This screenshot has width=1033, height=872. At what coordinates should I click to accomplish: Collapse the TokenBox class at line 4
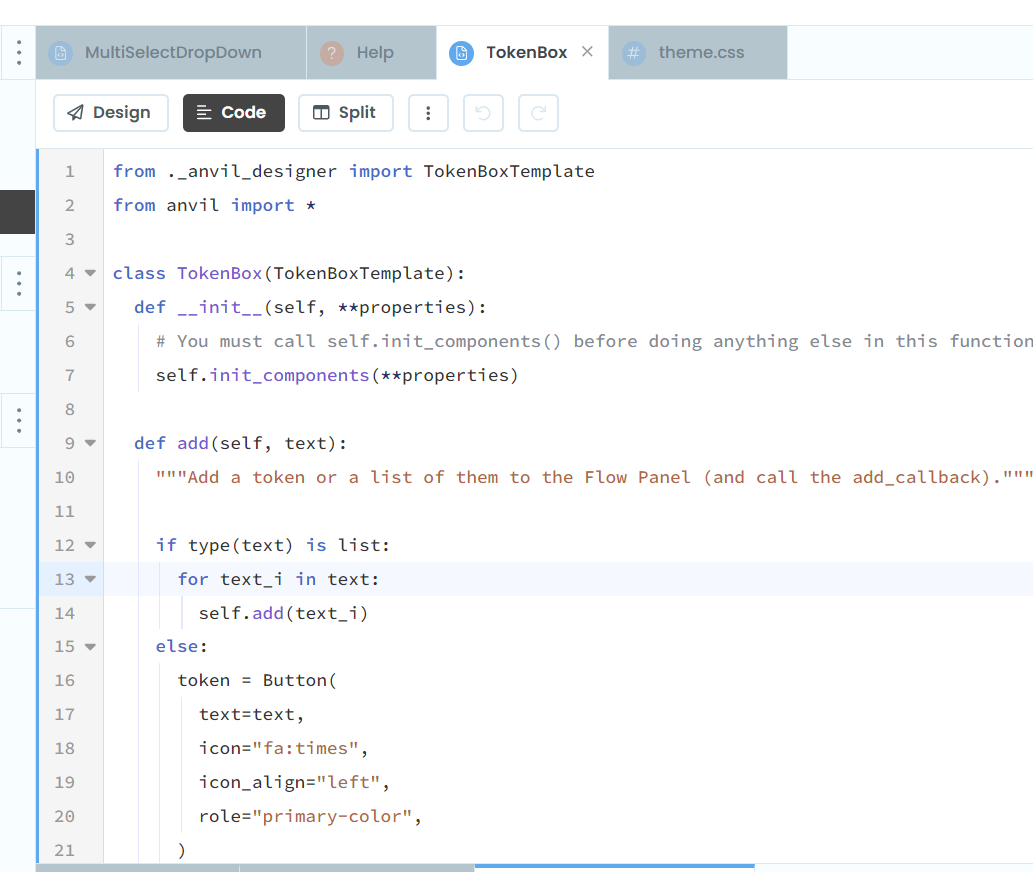point(90,274)
